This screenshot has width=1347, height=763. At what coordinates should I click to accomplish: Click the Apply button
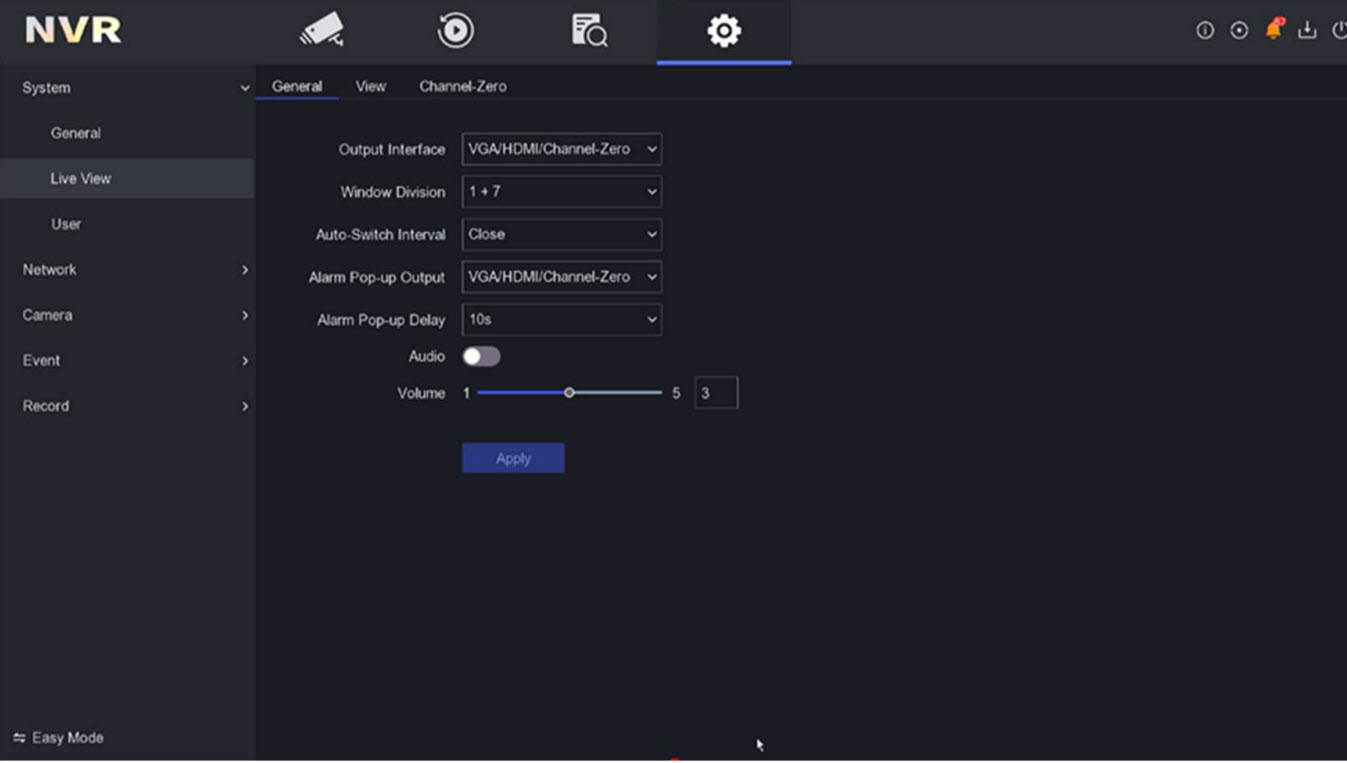pyautogui.click(x=513, y=458)
